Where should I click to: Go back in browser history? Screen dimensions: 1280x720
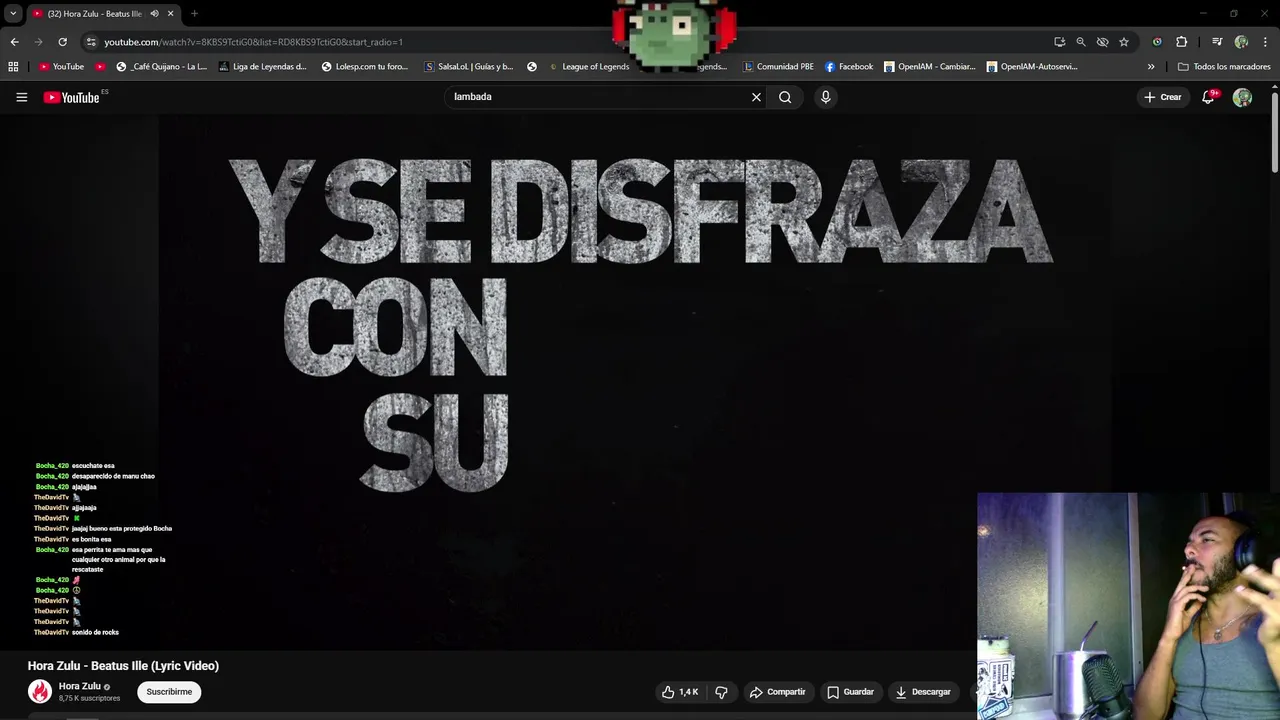pos(14,42)
